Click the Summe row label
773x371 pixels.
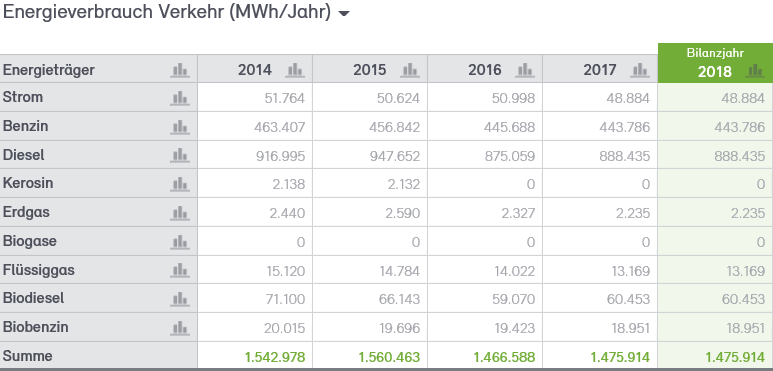coord(28,356)
